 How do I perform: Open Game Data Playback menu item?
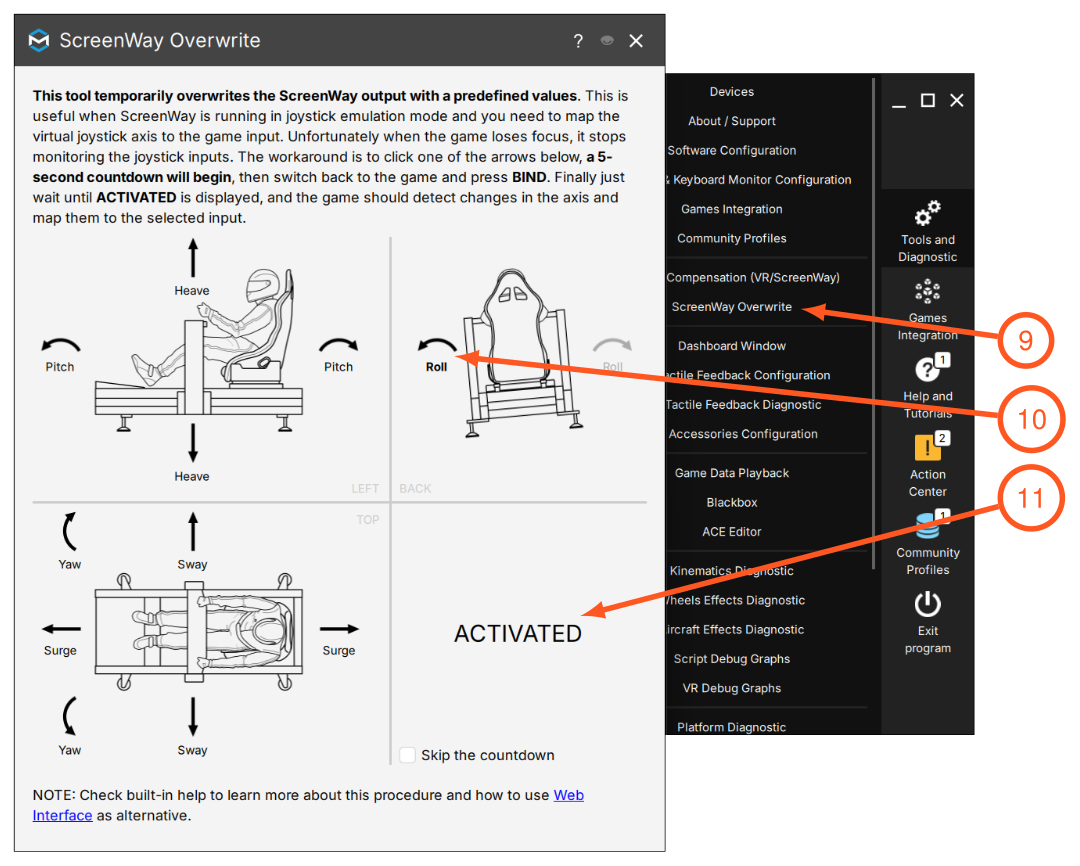[x=731, y=473]
